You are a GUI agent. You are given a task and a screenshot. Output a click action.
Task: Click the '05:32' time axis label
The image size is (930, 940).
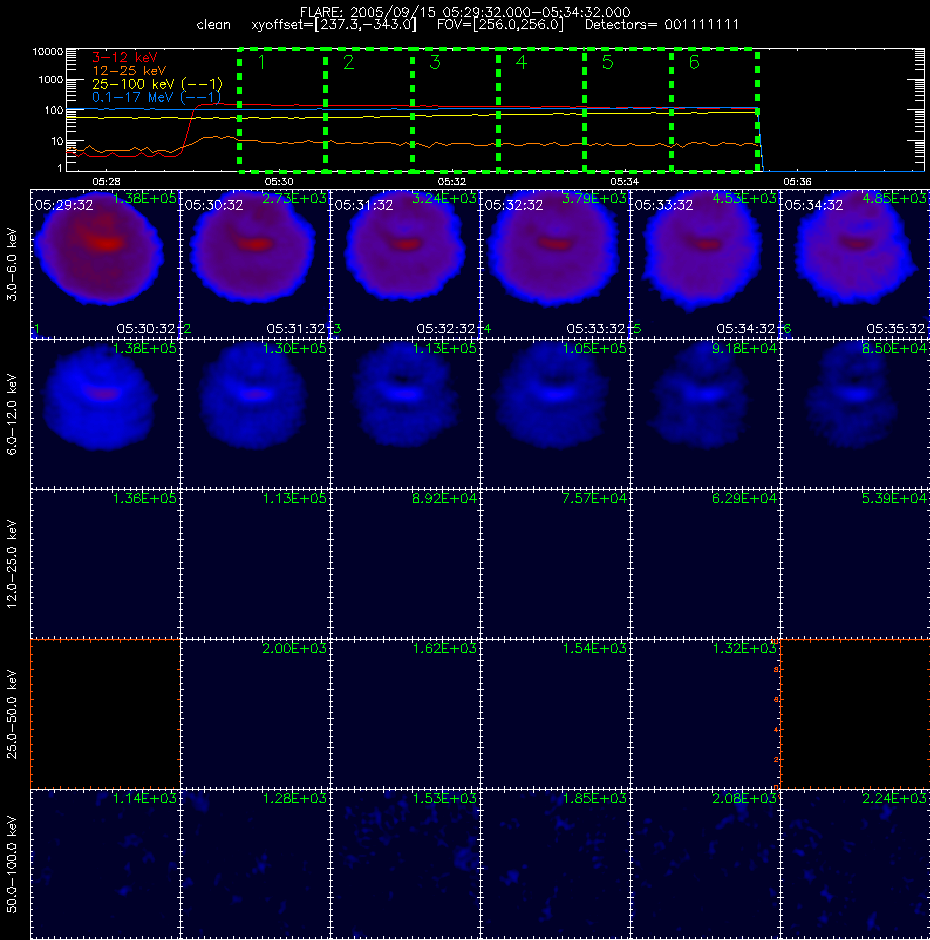click(x=452, y=181)
